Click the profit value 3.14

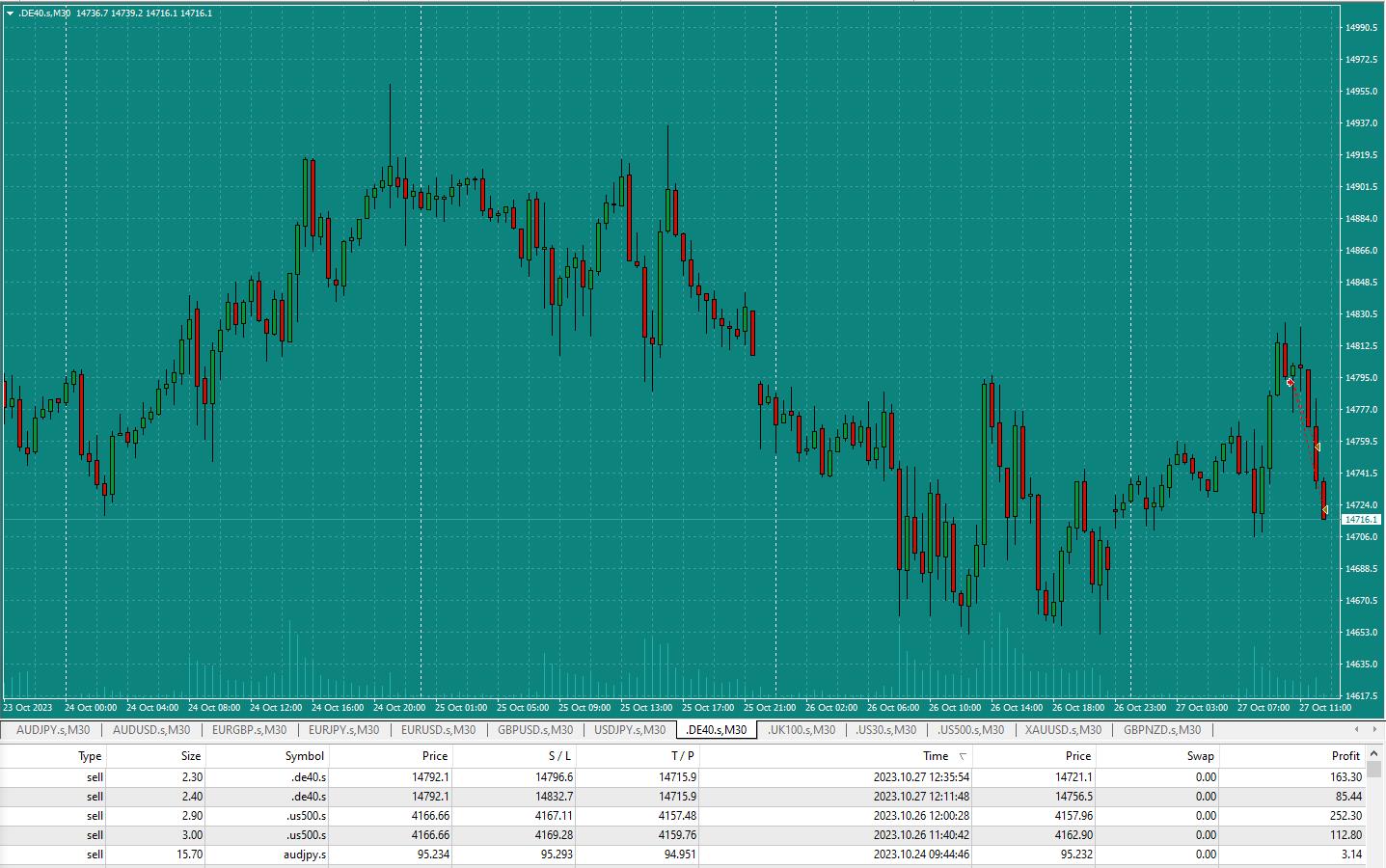click(1351, 854)
